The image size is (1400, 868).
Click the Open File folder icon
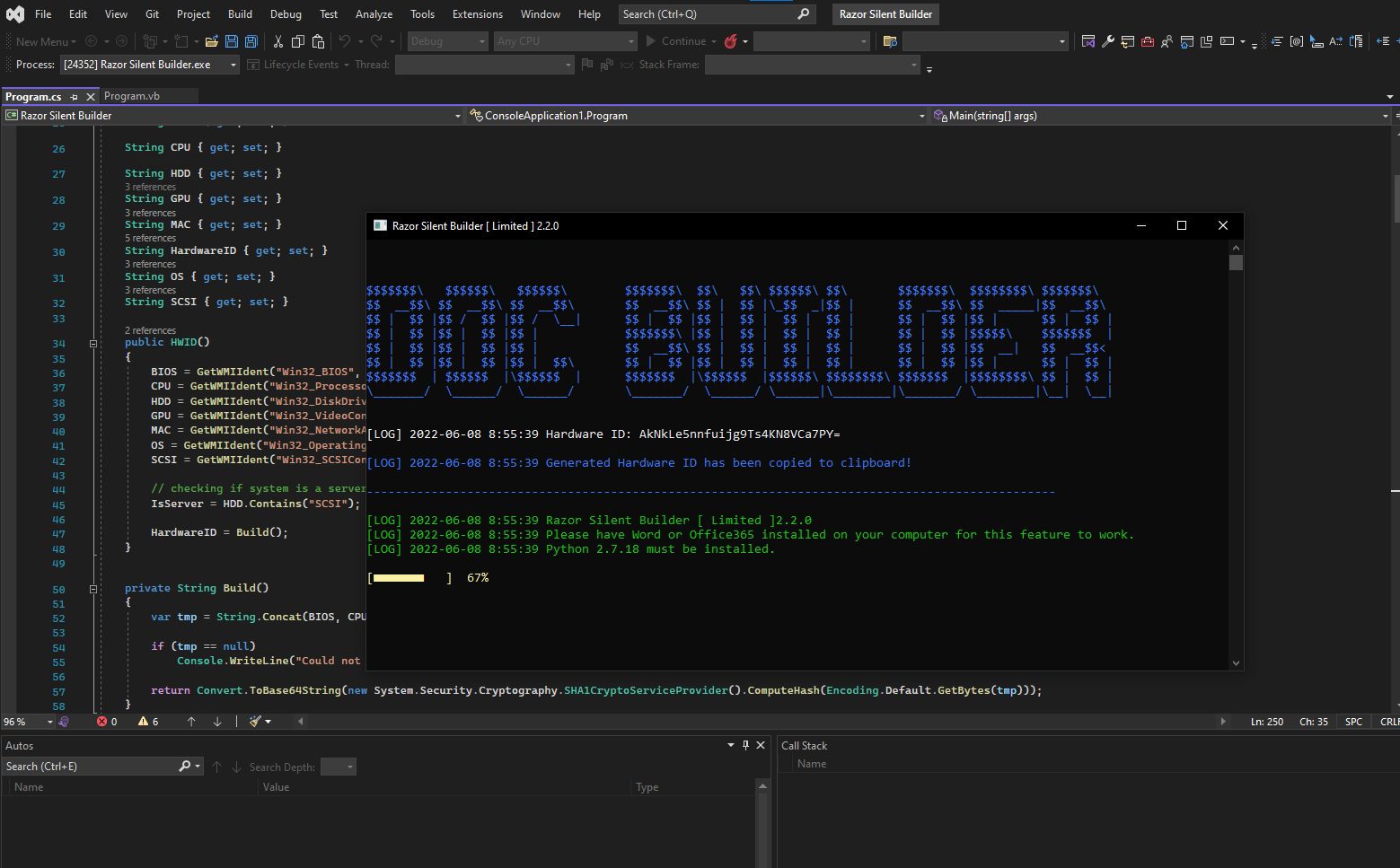(212, 41)
